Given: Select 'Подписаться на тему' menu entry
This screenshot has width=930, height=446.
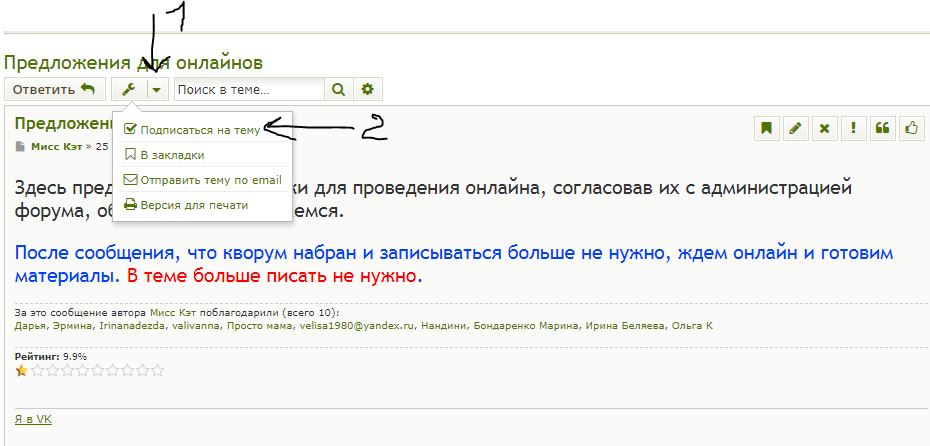Looking at the screenshot, I should pyautogui.click(x=200, y=130).
